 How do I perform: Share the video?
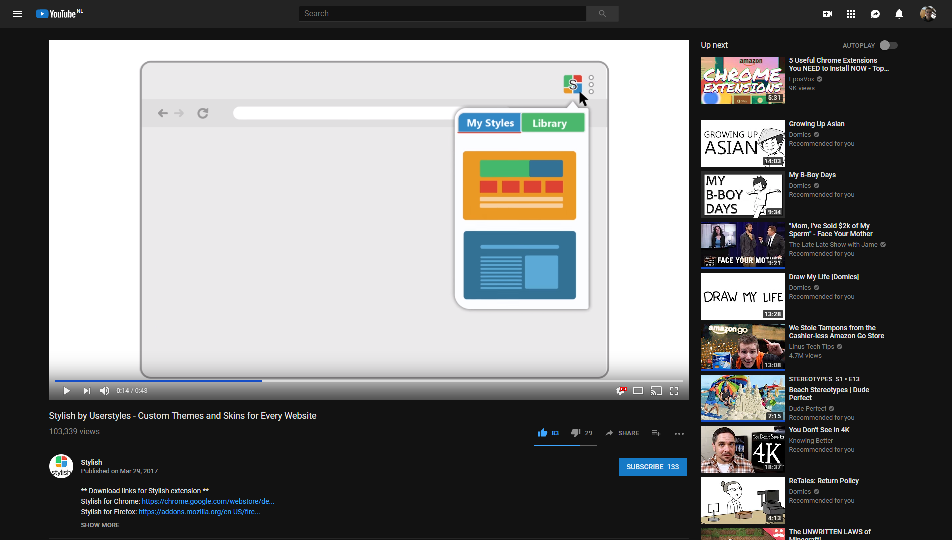[x=622, y=432]
